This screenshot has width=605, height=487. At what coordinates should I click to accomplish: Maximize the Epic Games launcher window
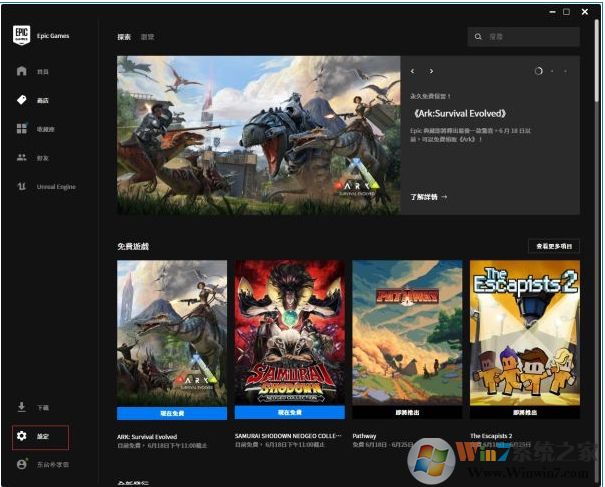coord(566,12)
